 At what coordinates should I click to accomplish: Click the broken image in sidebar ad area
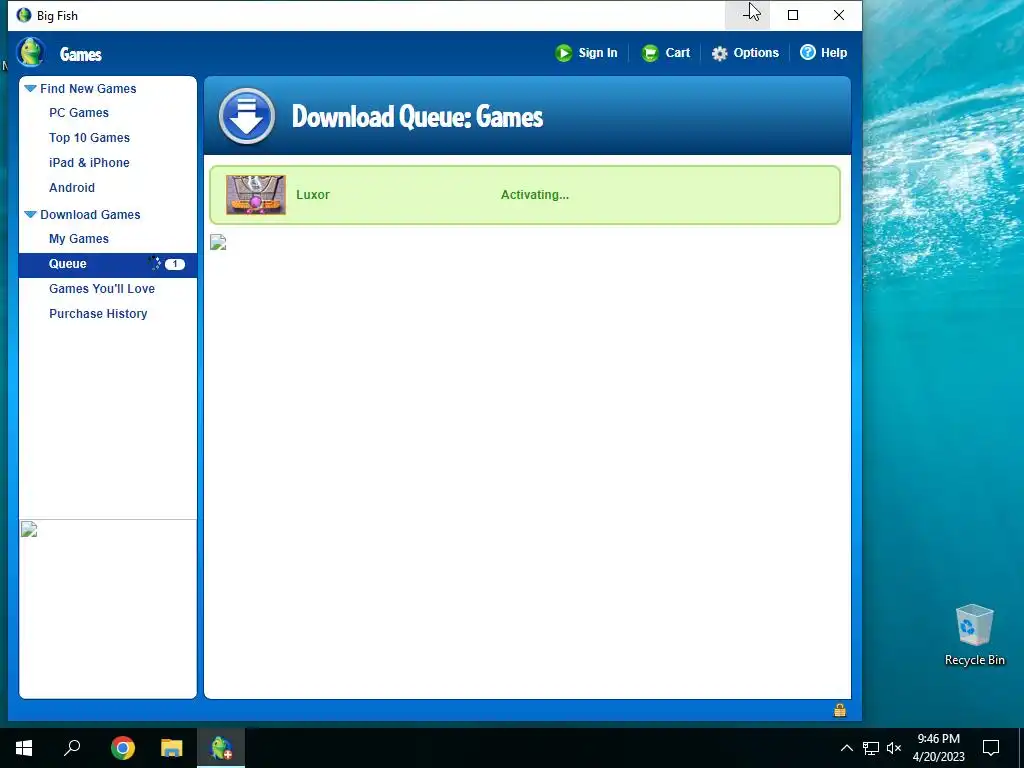coord(29,529)
